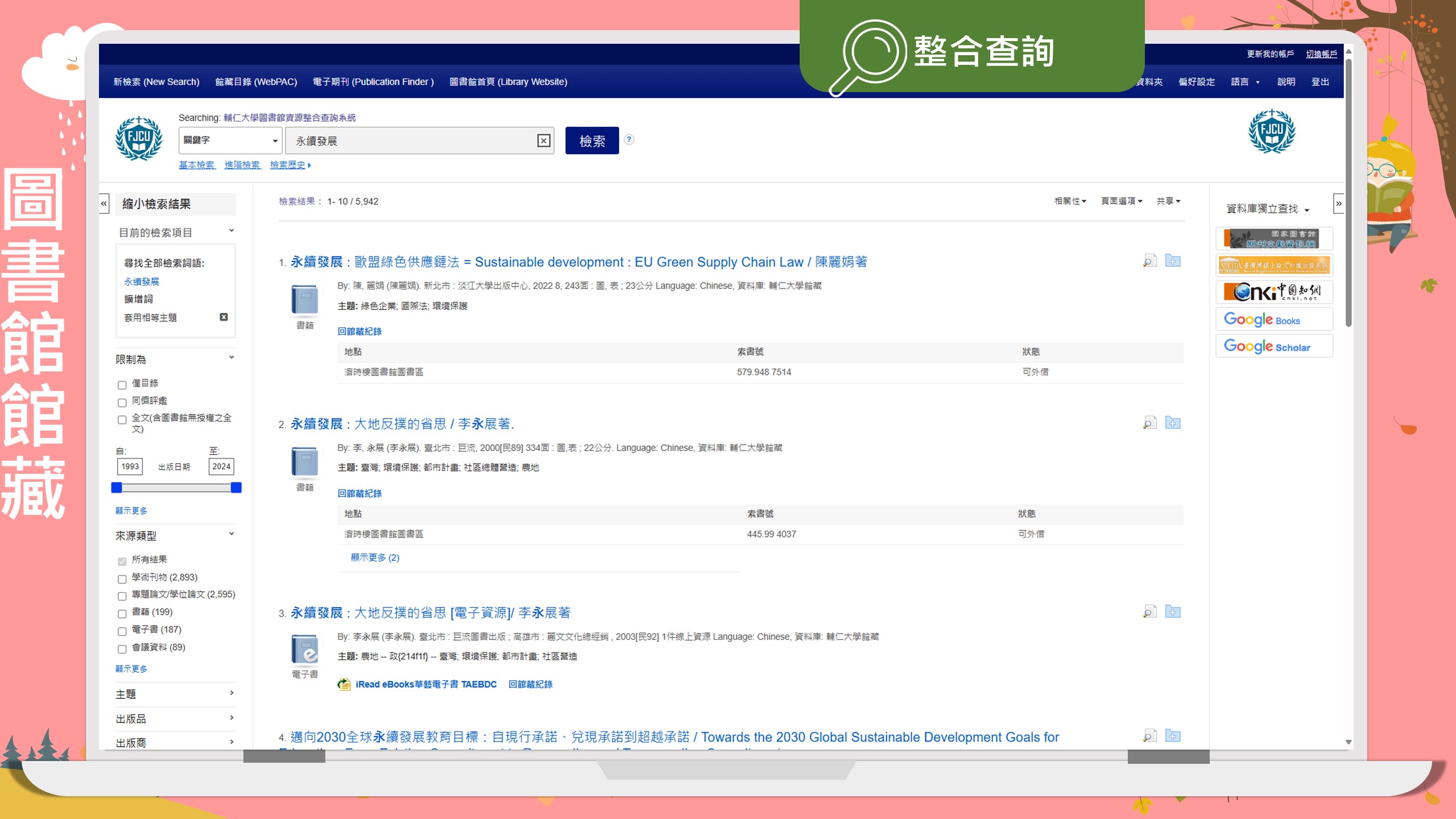Check 書籍 (199) source type
The width and height of the screenshot is (1456, 819).
122,614
